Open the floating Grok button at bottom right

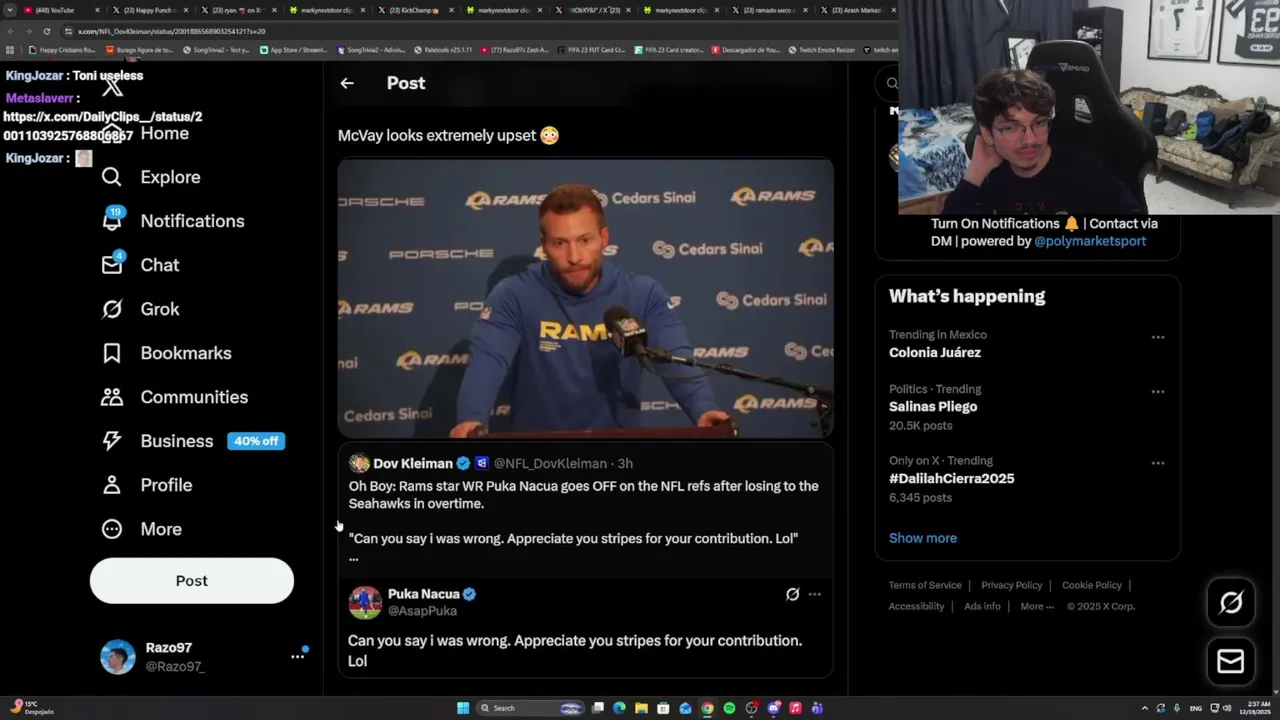click(1231, 602)
